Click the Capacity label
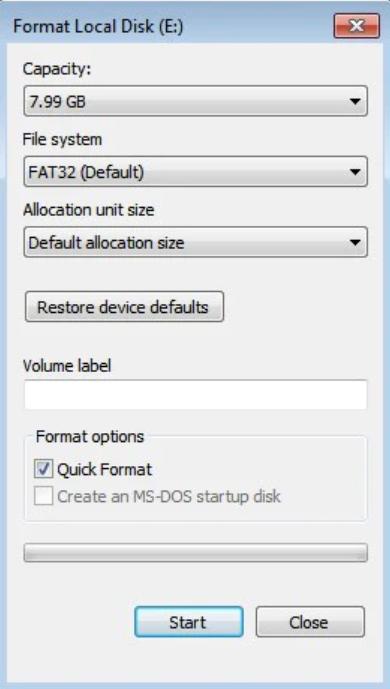The height and width of the screenshot is (689, 390). point(57,69)
